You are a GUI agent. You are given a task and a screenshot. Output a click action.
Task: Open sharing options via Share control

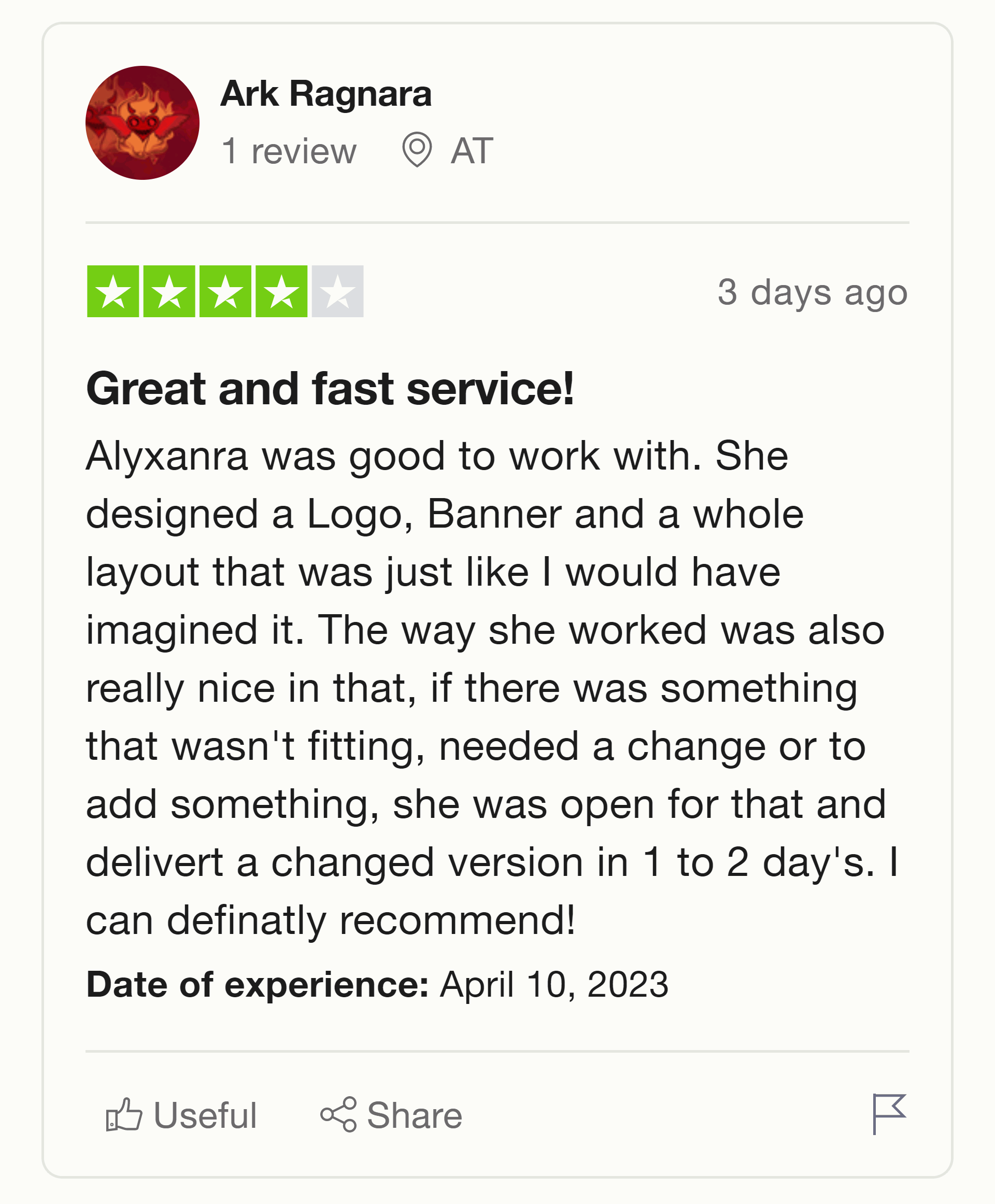pyautogui.click(x=390, y=1115)
